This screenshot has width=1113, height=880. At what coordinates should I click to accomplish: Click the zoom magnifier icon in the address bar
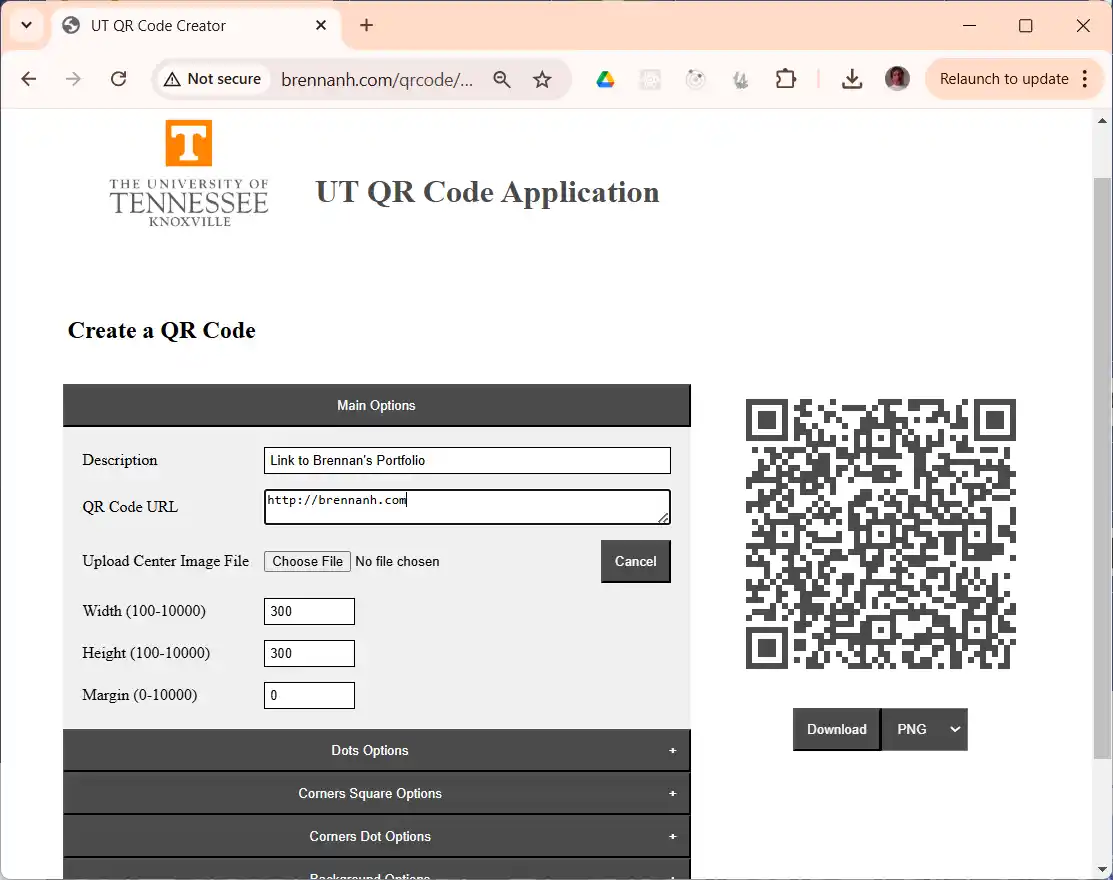click(502, 79)
